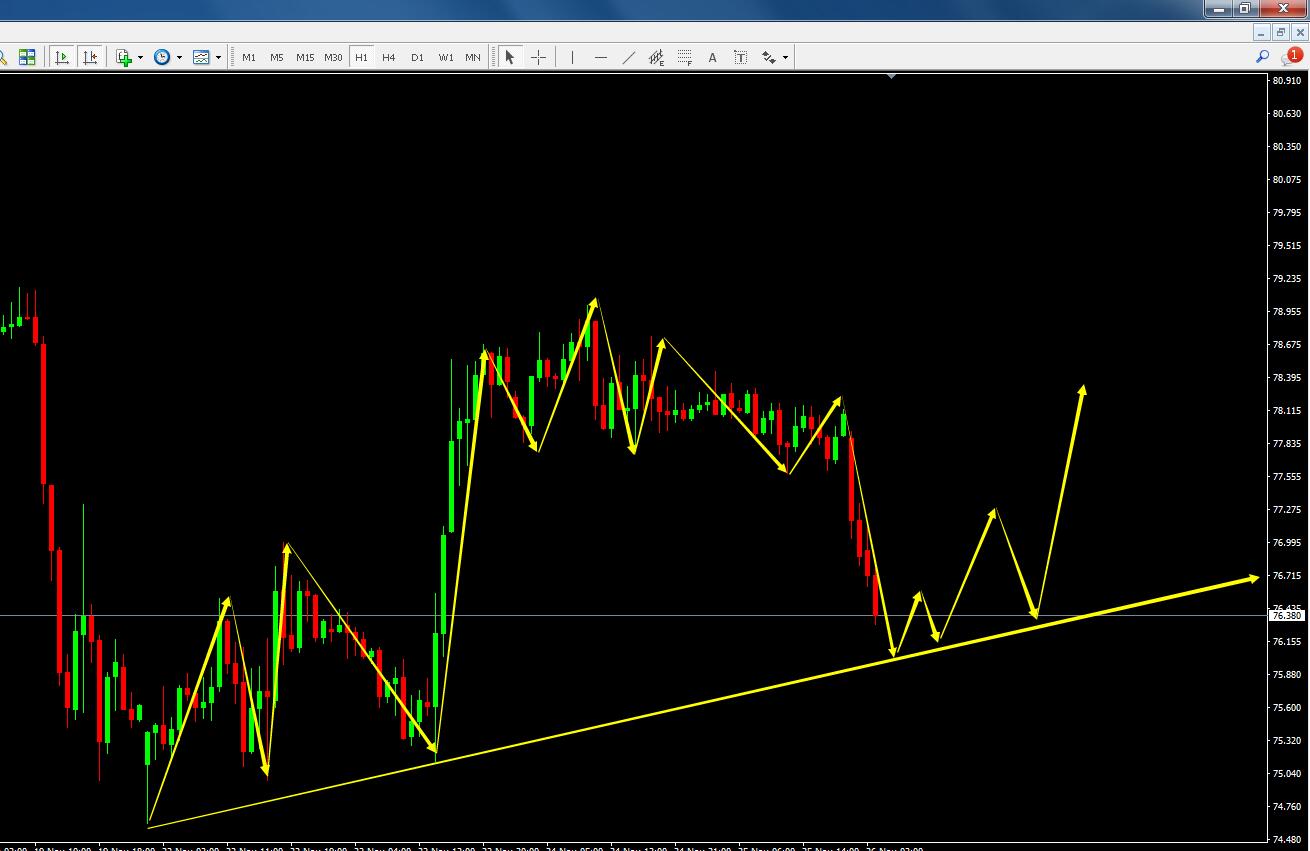Click the 79.235 price scale value
The height and width of the screenshot is (851, 1310).
[x=1286, y=279]
